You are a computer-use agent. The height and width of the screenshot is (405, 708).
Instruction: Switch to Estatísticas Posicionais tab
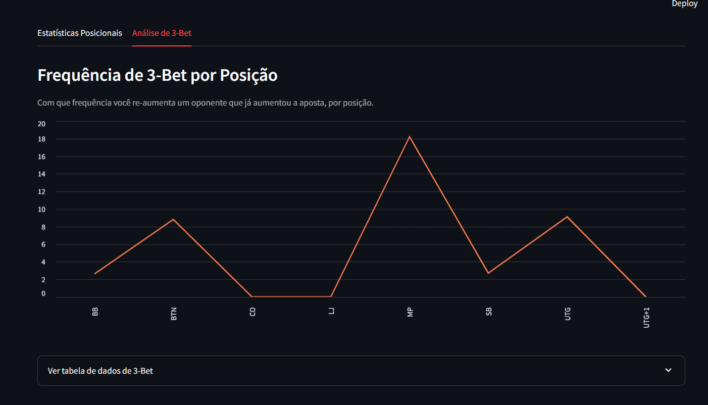pyautogui.click(x=80, y=33)
